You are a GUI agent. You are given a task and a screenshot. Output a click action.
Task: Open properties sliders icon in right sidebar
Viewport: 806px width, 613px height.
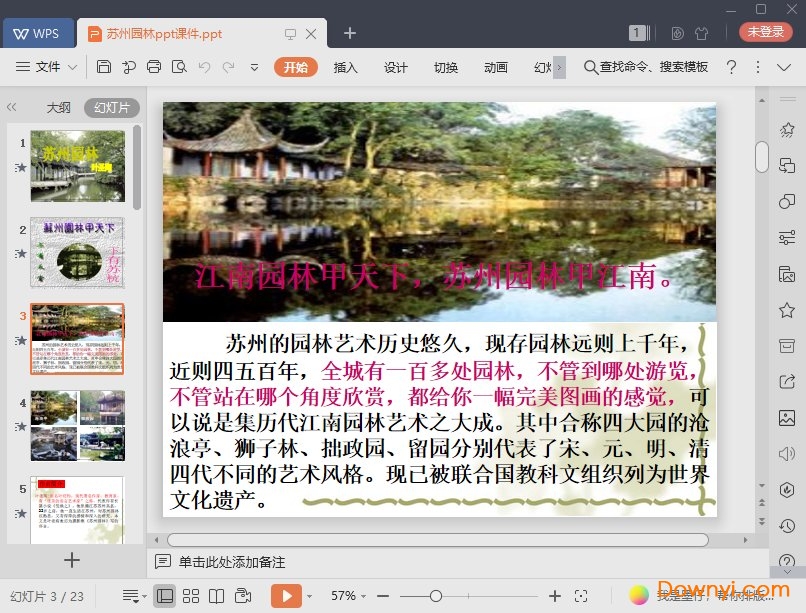787,237
